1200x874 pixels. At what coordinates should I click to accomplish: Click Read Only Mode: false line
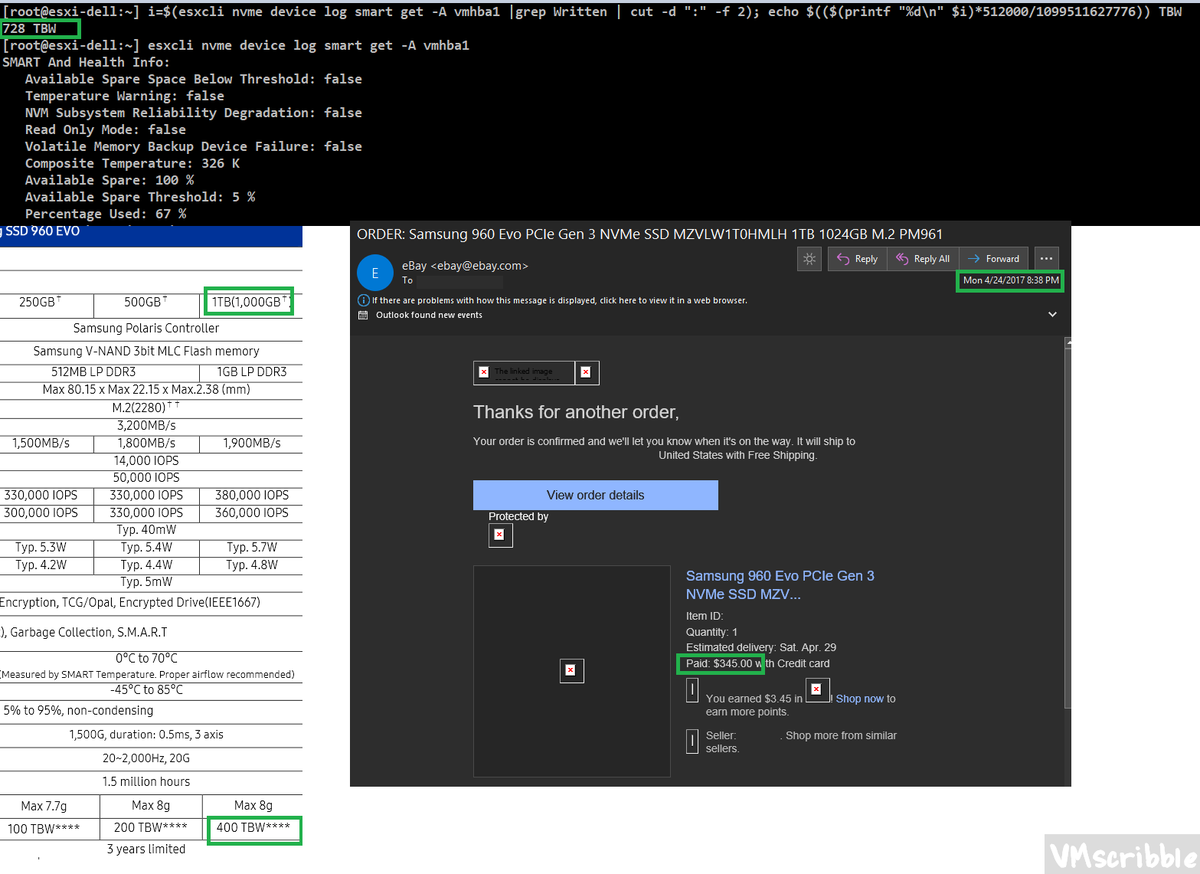pos(105,129)
